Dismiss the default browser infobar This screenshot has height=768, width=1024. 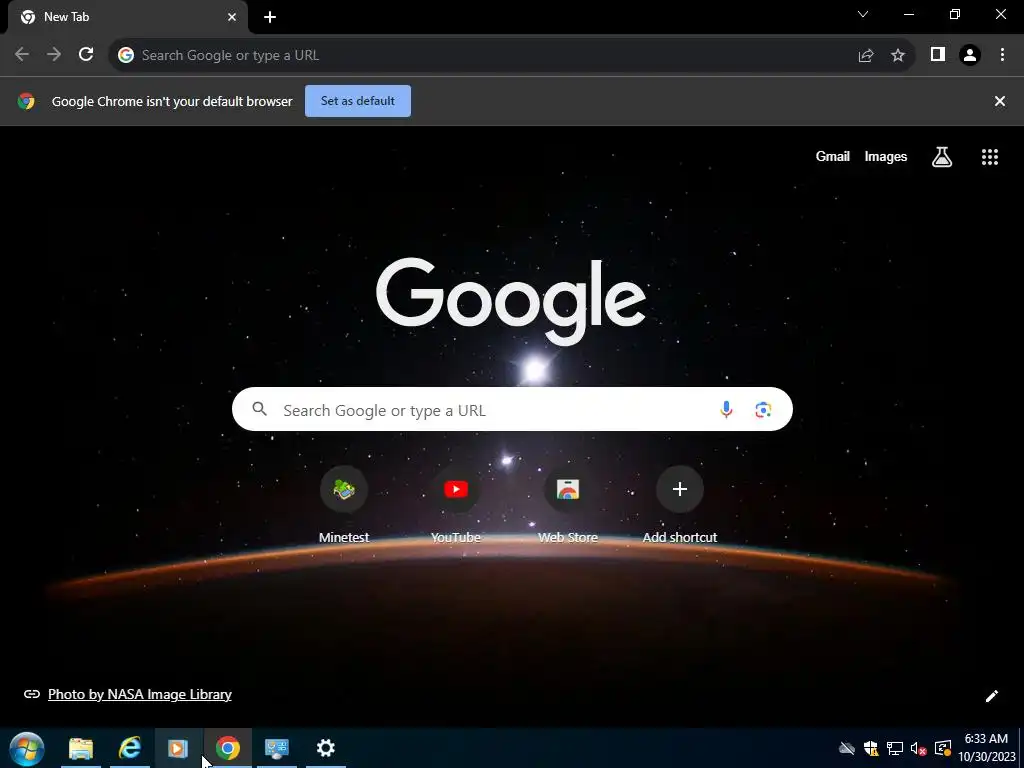pos(1000,101)
